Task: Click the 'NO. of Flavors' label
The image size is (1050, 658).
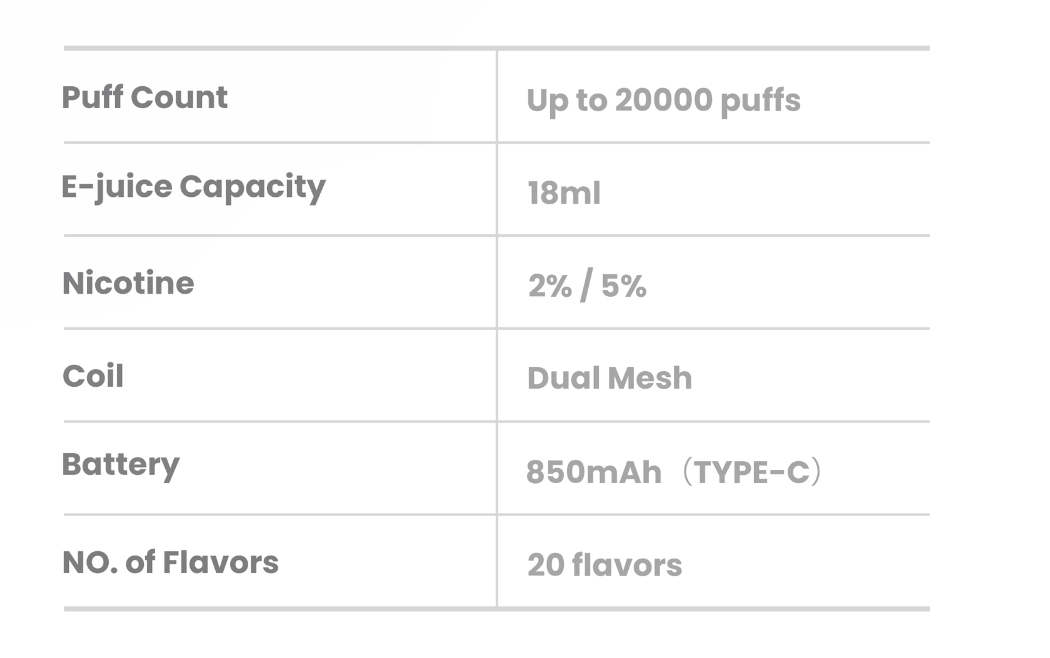Action: pos(170,562)
